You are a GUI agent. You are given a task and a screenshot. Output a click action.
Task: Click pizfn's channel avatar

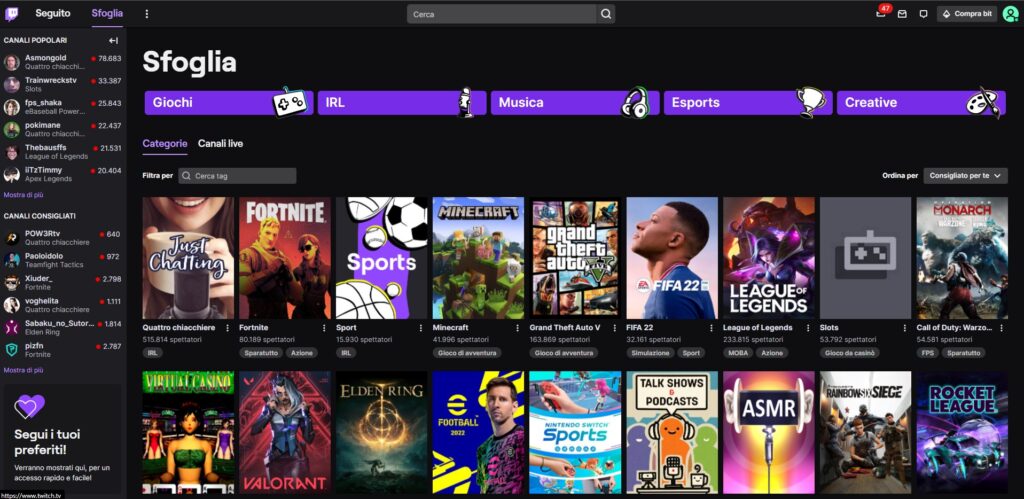pyautogui.click(x=12, y=349)
